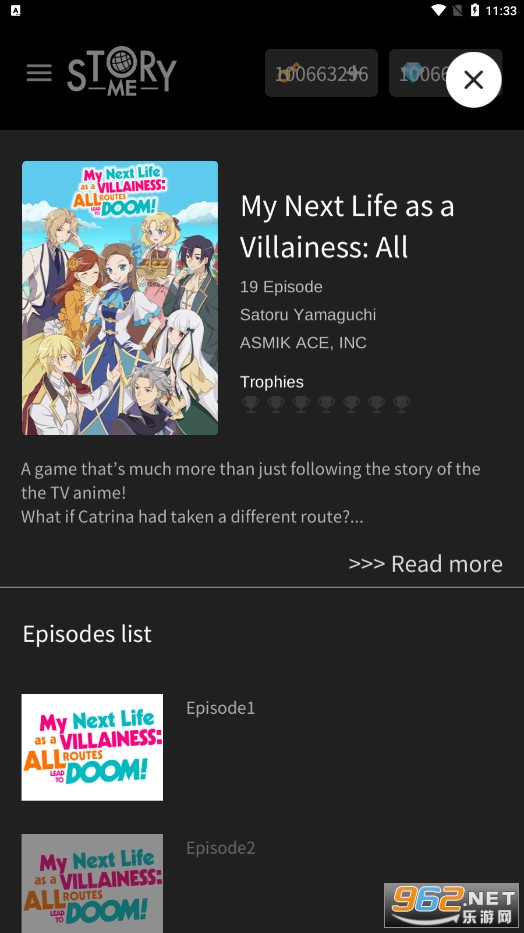Viewport: 524px width, 933px height.
Task: Expand description via Read more
Action: pos(425,563)
